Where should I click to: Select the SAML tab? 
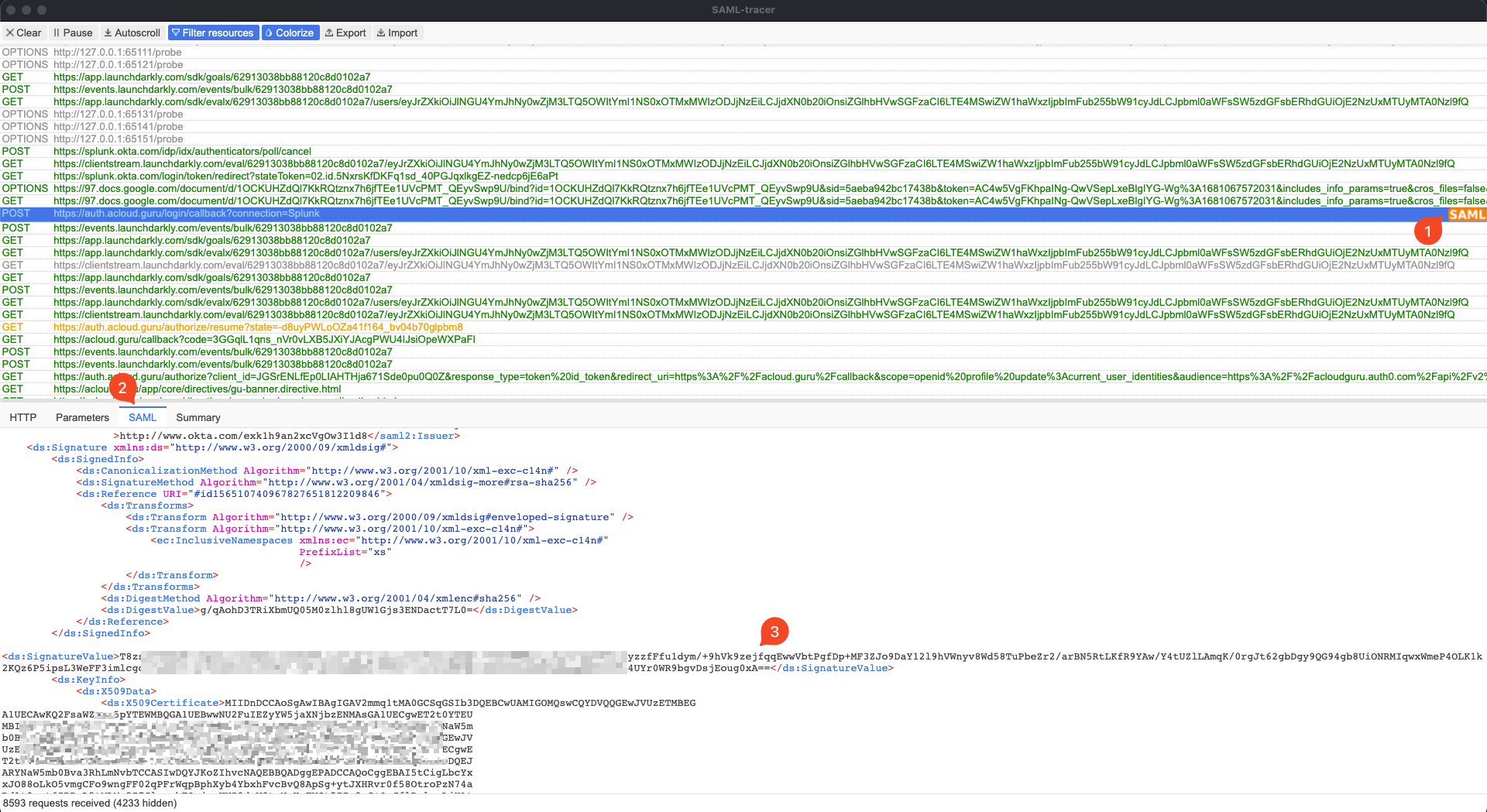click(x=143, y=417)
